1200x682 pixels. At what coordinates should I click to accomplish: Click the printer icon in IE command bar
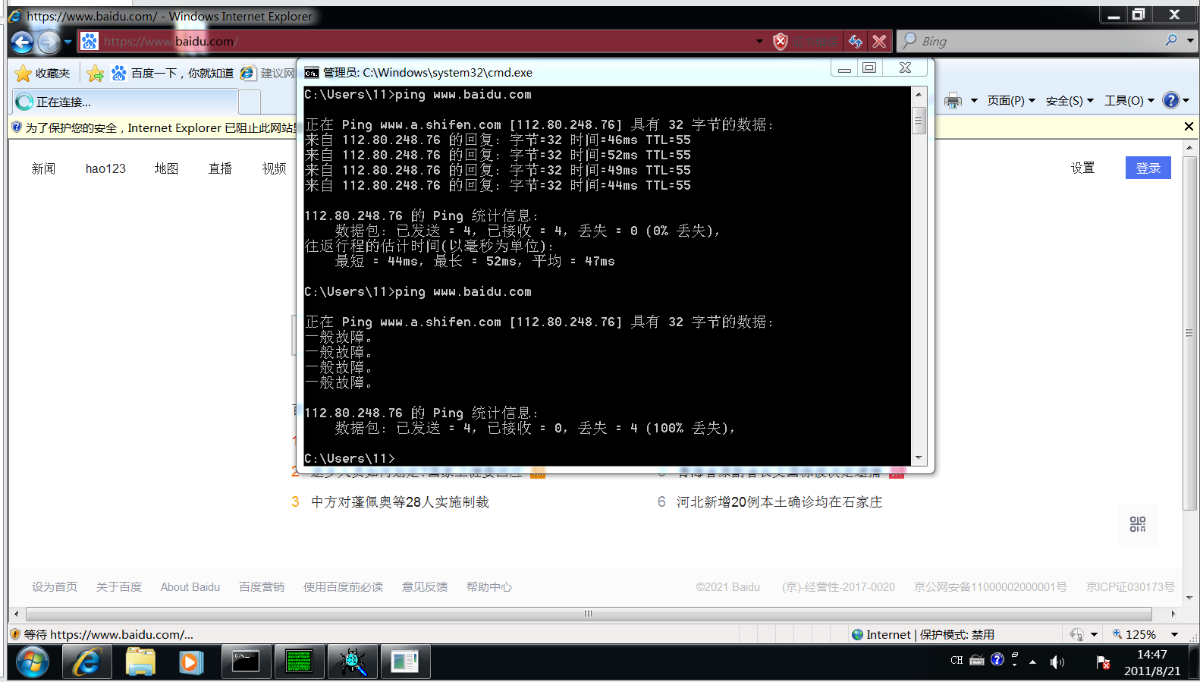pos(953,100)
